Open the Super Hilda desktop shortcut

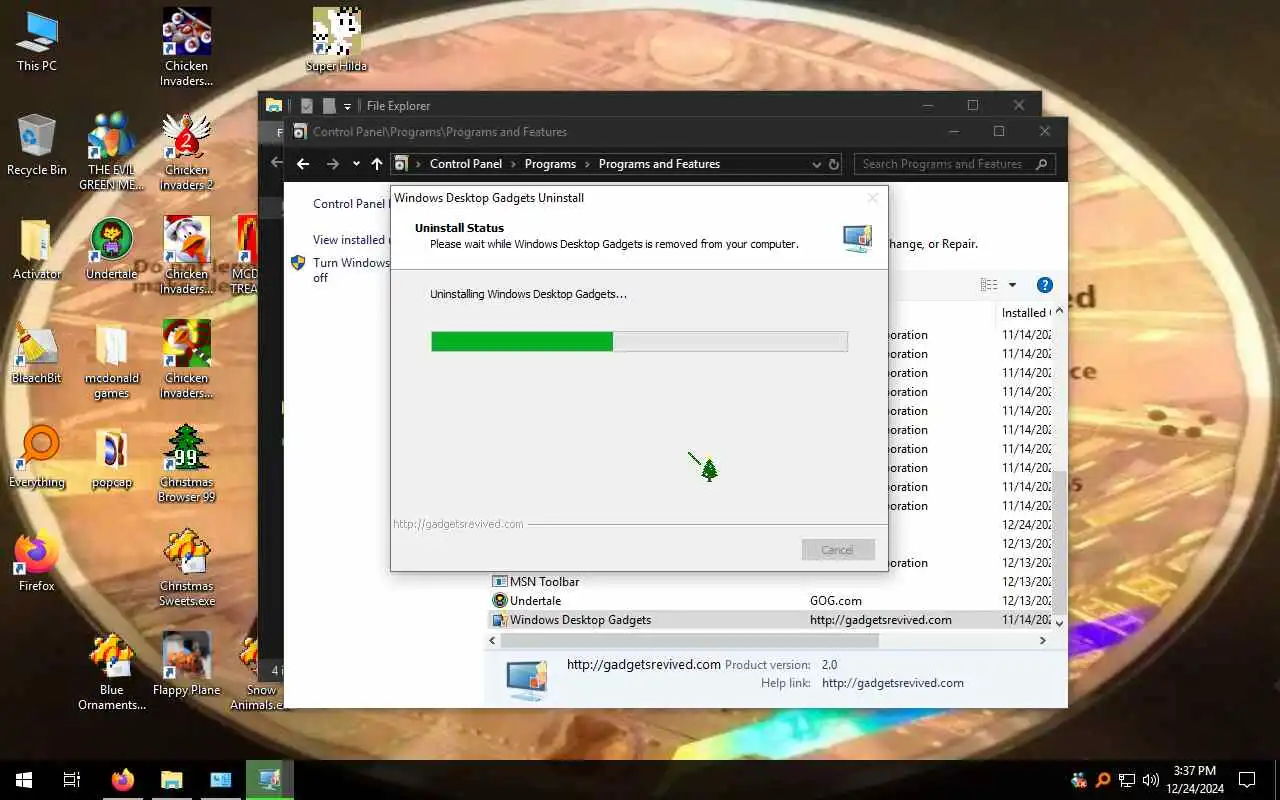(x=336, y=41)
